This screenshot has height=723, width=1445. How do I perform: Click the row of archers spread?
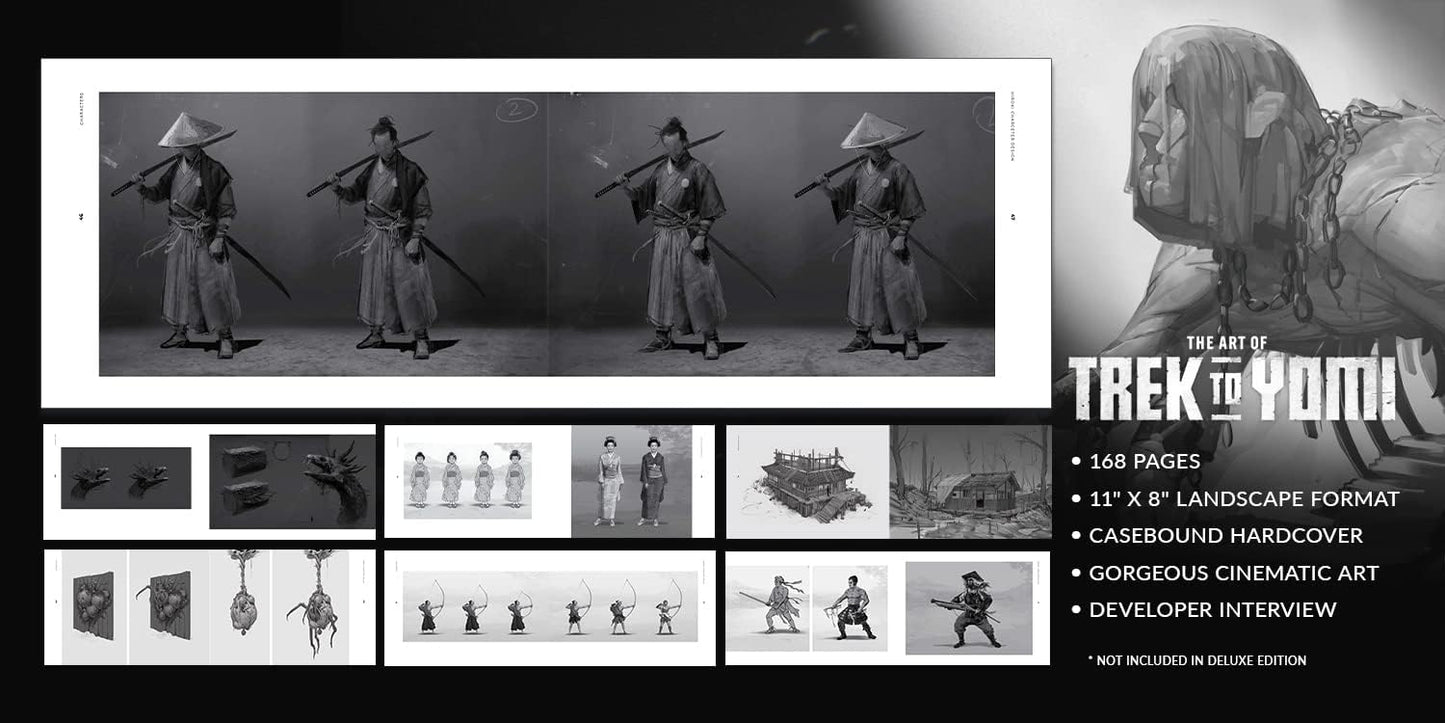549,607
